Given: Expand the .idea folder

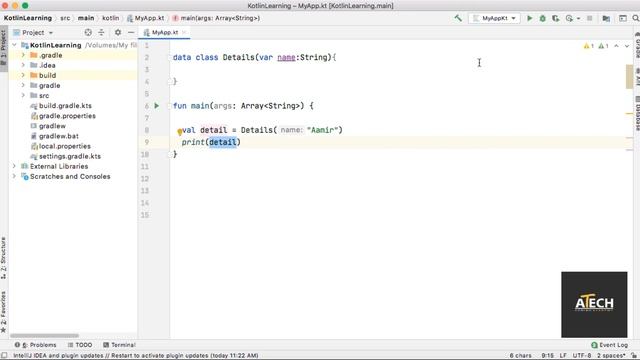Looking at the screenshot, I should (23, 65).
